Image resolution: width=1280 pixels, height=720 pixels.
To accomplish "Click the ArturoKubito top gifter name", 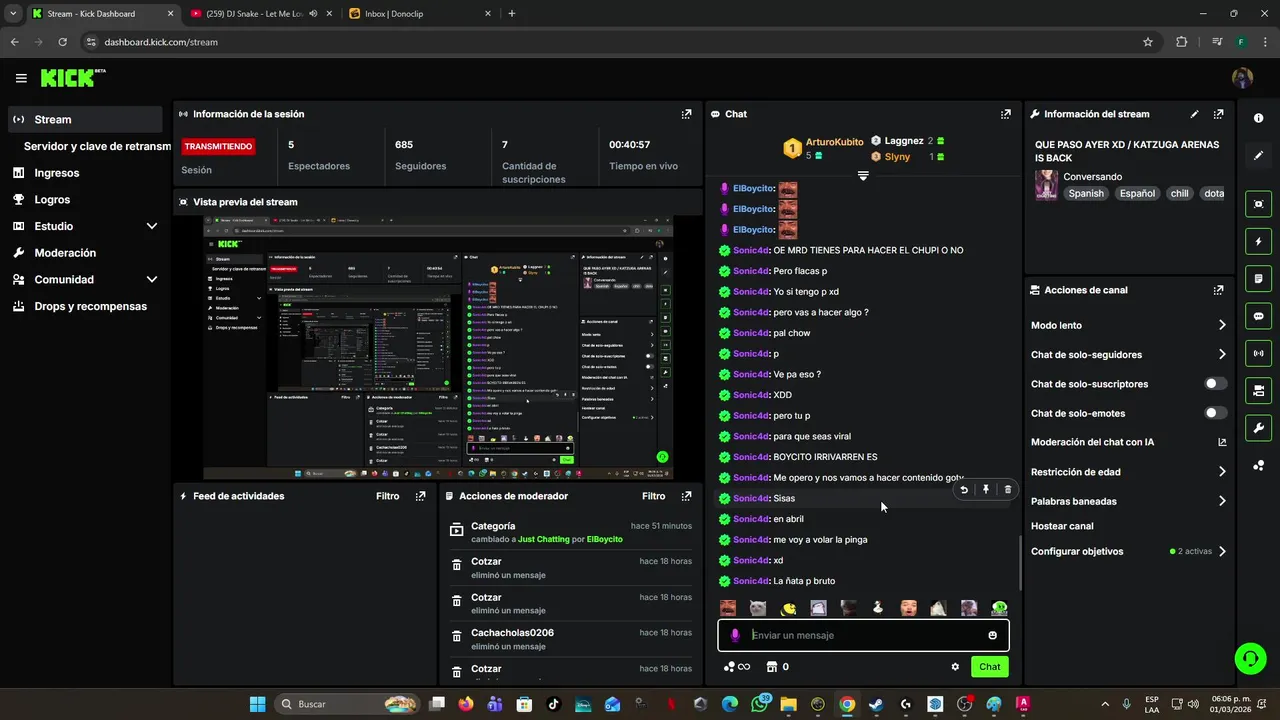I will (x=834, y=142).
